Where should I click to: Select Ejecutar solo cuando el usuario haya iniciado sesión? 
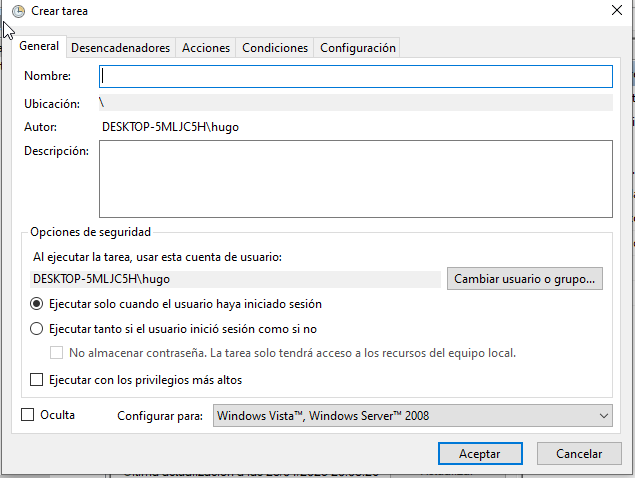[37, 304]
